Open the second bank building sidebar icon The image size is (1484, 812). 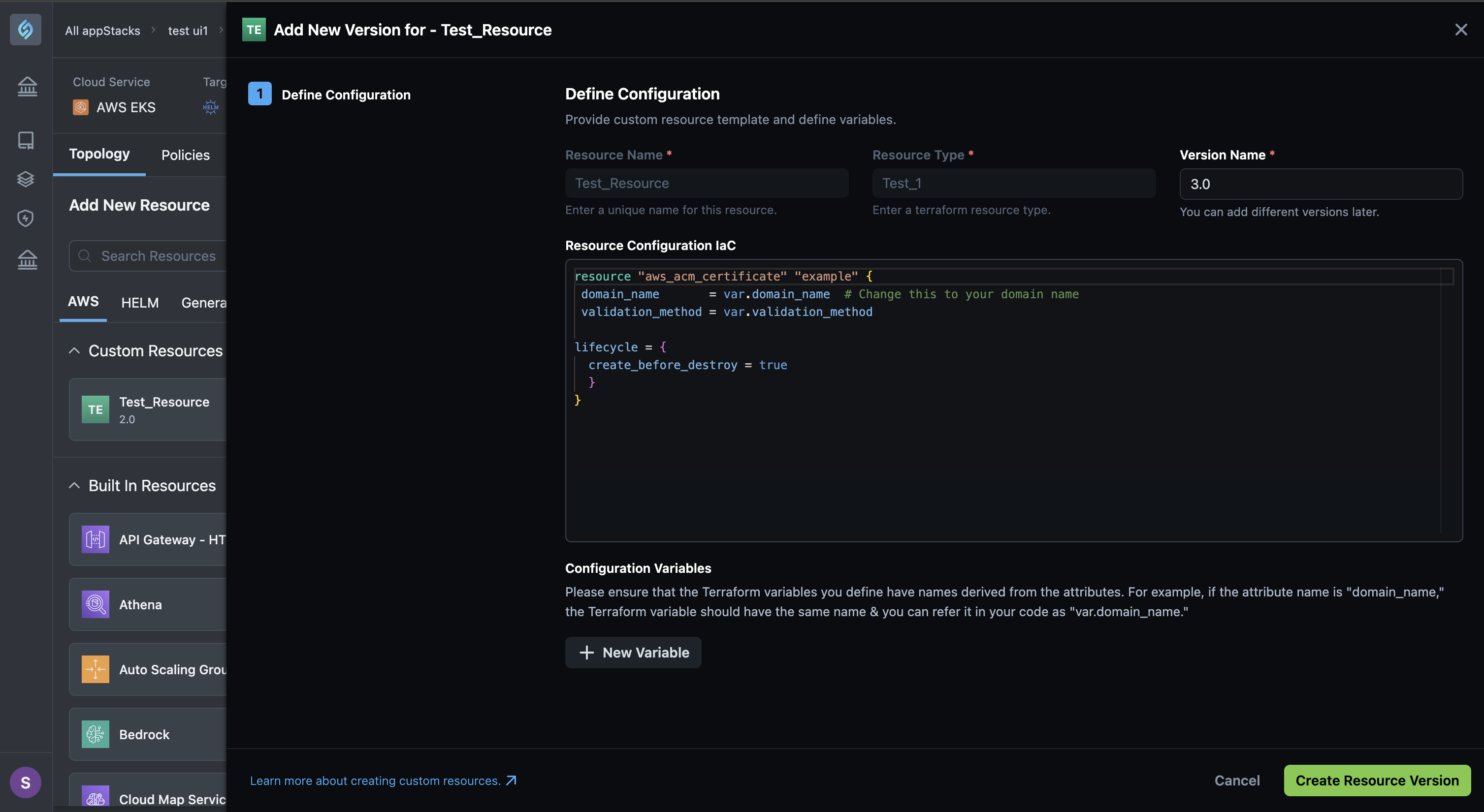click(x=27, y=259)
